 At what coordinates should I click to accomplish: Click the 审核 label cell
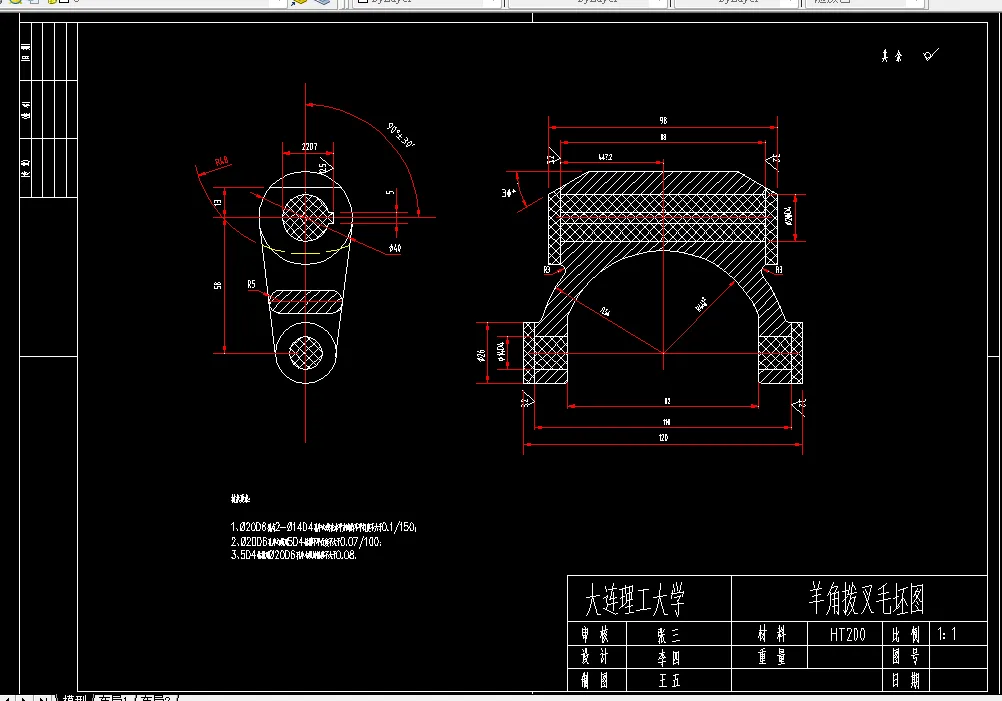[x=595, y=635]
